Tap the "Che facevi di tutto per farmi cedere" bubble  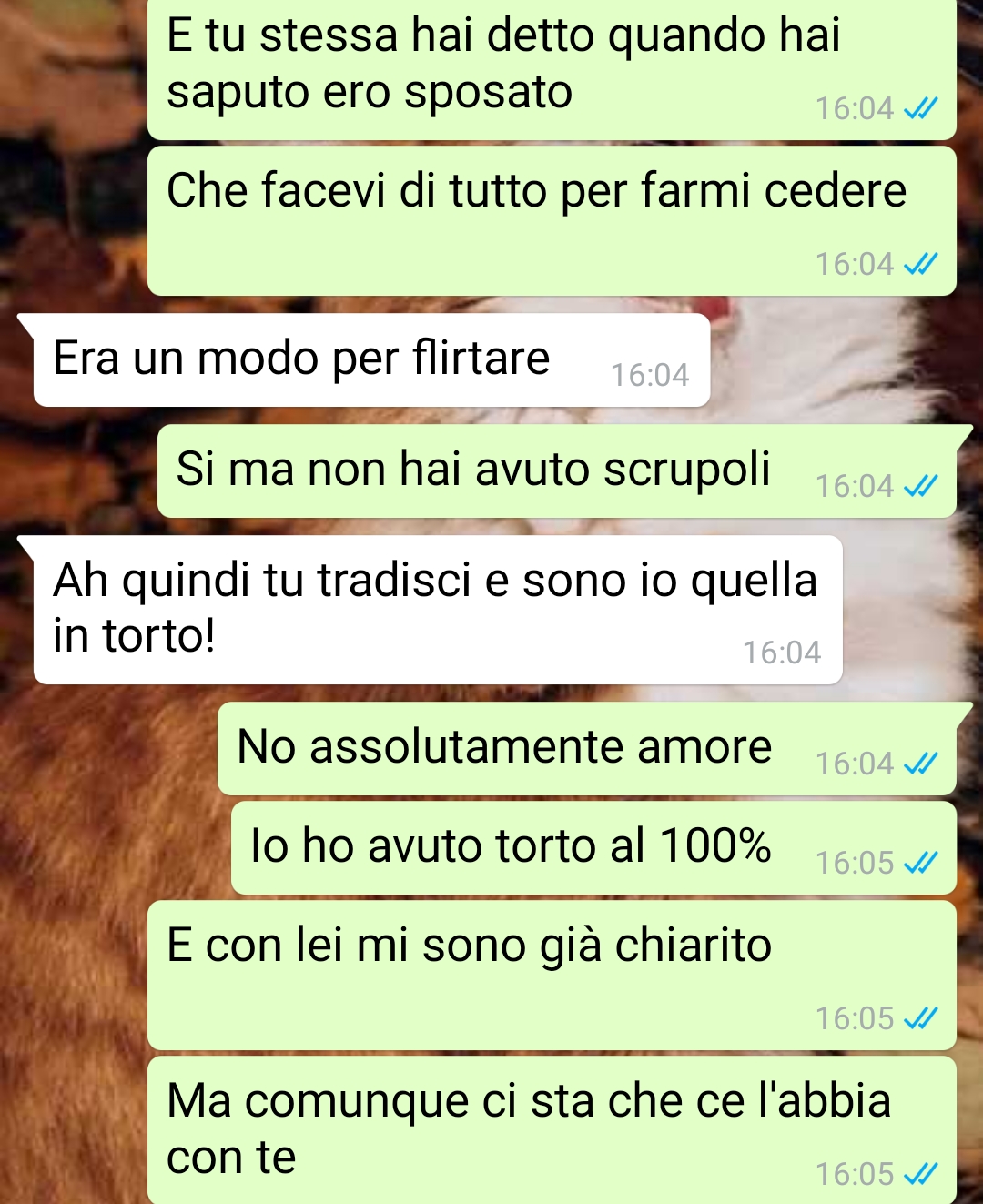[552, 221]
